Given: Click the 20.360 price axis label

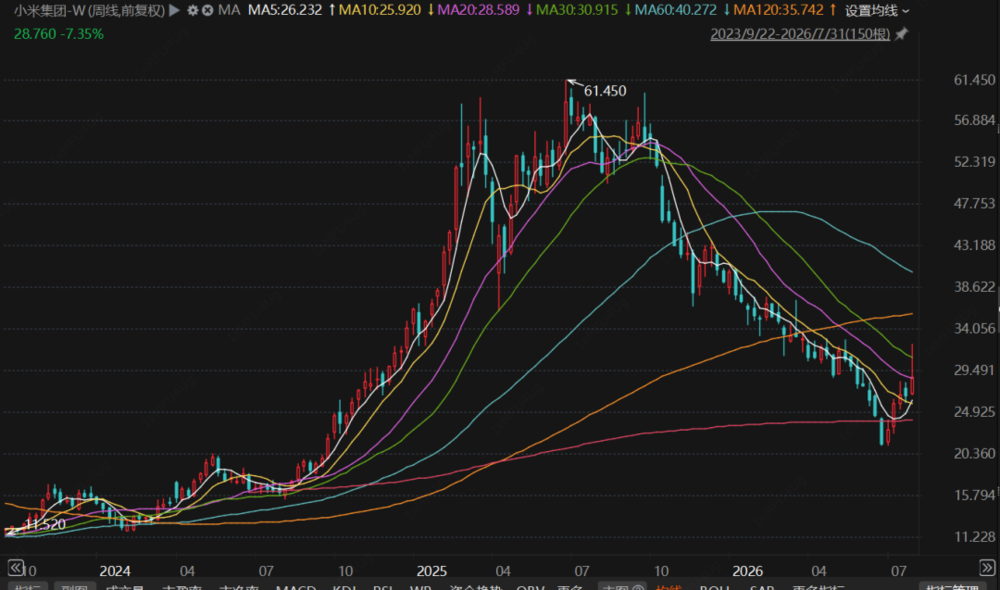Looking at the screenshot, I should click(974, 454).
